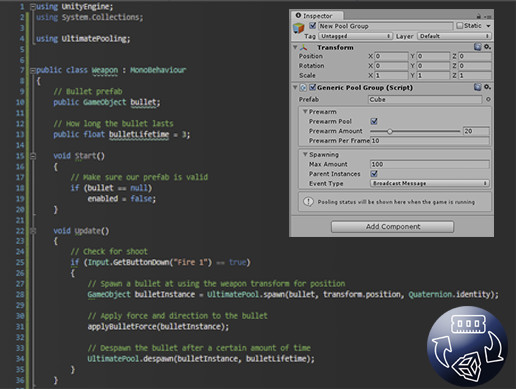516x389 pixels.
Task: Open the Event Type dropdown
Action: tap(429, 183)
